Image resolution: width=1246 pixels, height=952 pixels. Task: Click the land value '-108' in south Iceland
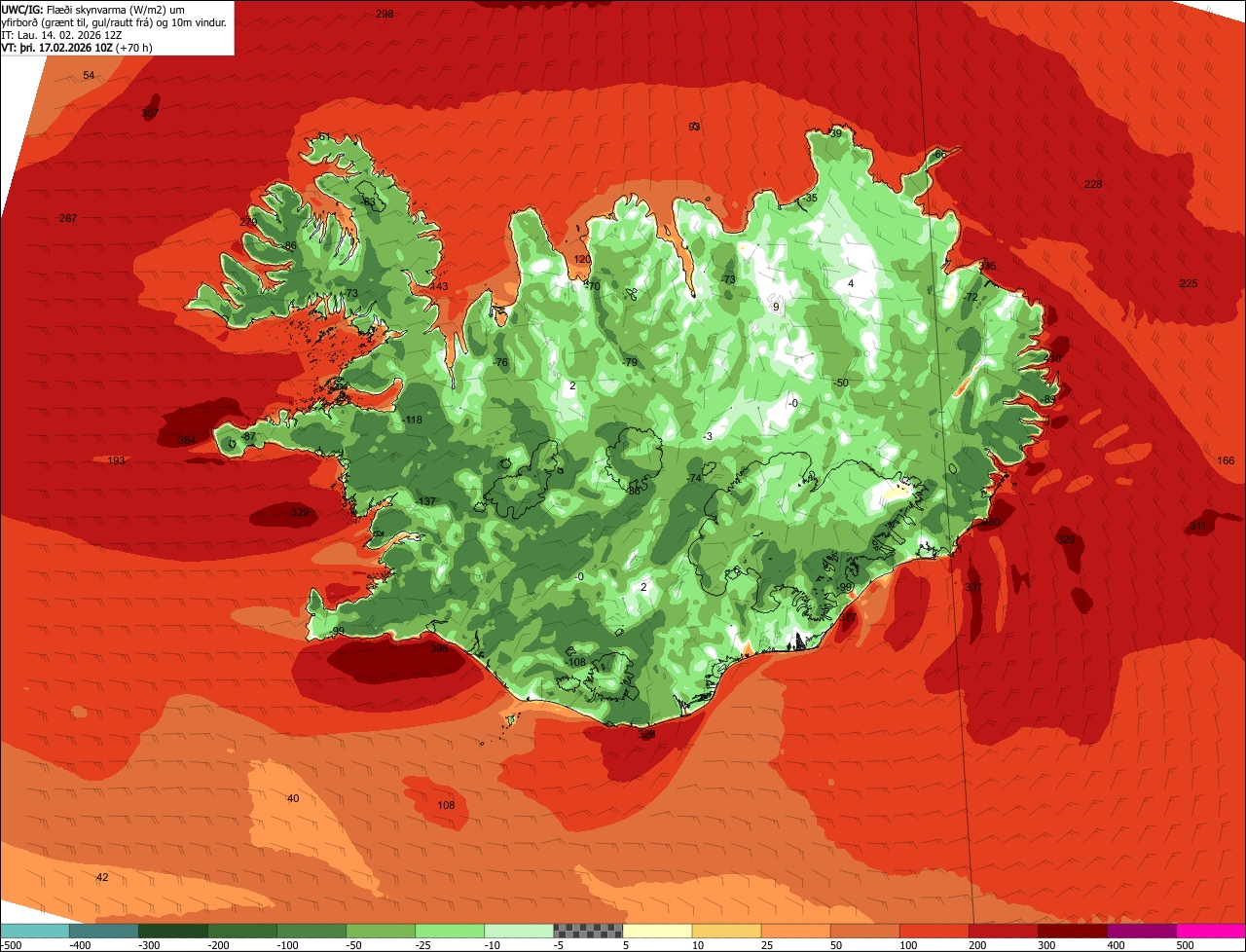pos(576,663)
